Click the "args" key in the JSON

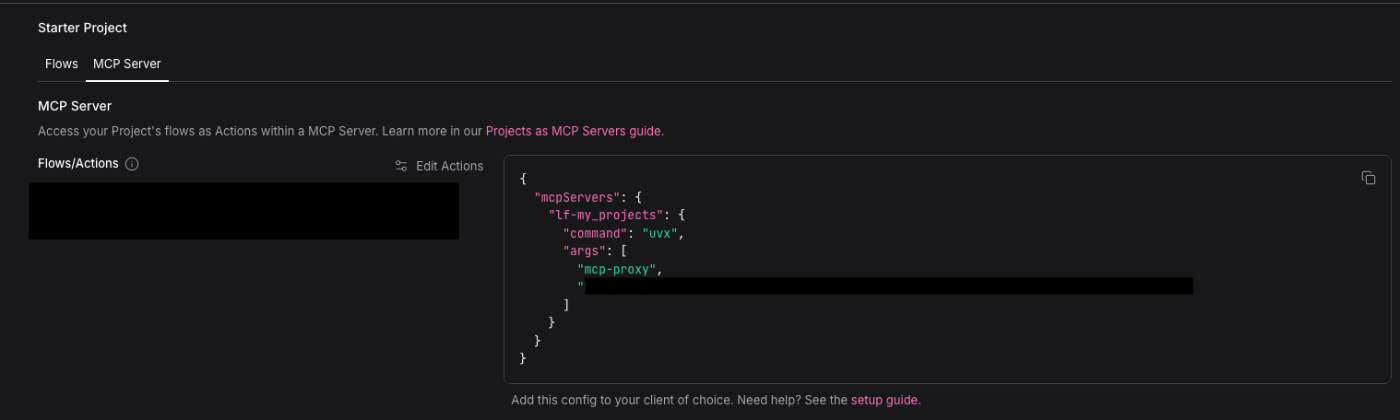[x=585, y=251]
